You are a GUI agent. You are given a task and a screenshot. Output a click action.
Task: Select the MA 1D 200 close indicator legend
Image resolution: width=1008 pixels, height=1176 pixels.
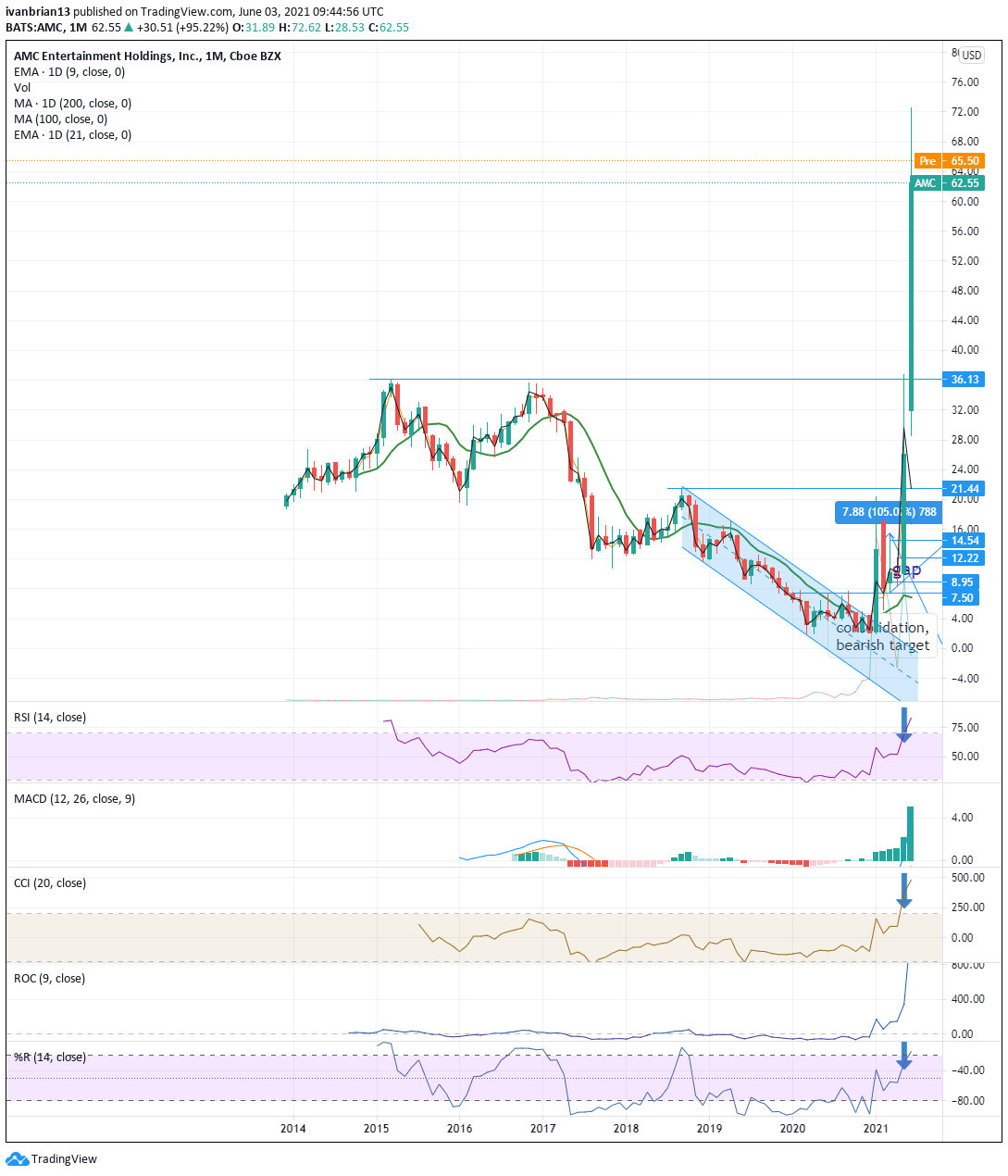72,104
